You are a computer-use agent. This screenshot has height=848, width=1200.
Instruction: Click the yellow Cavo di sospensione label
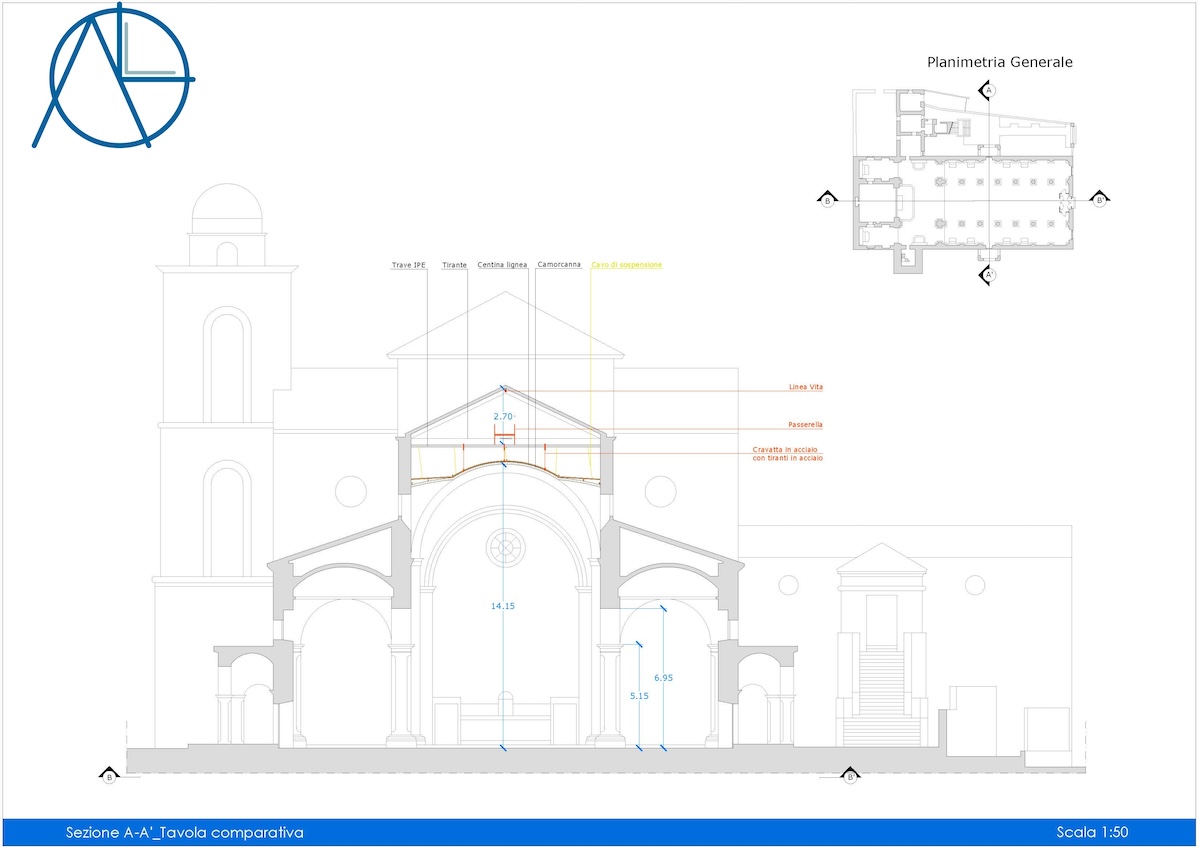pos(626,265)
